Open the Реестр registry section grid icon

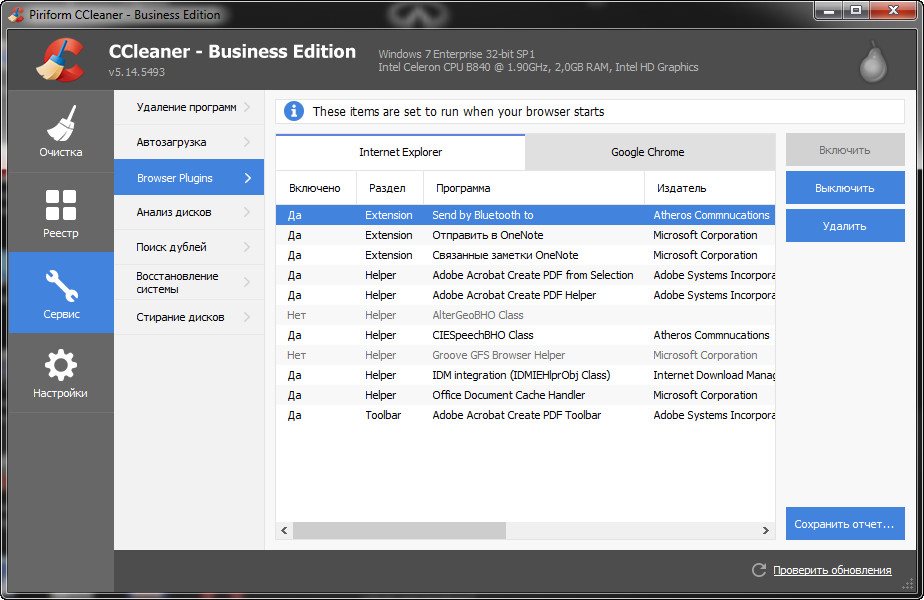click(x=61, y=205)
